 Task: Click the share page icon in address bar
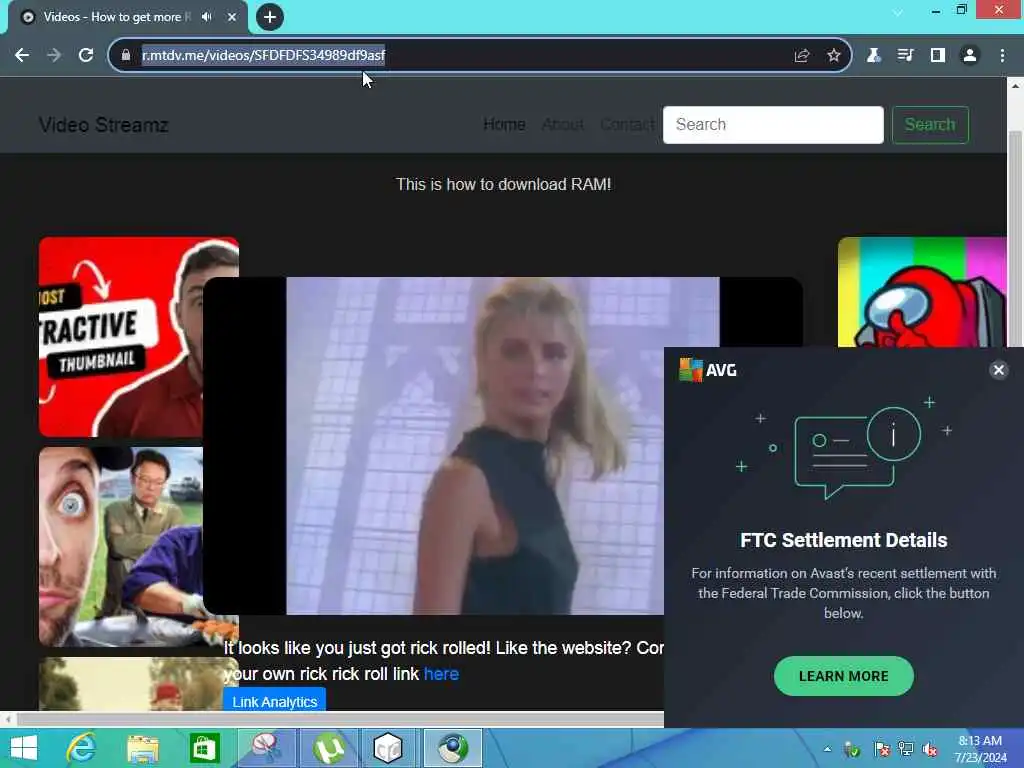[802, 56]
